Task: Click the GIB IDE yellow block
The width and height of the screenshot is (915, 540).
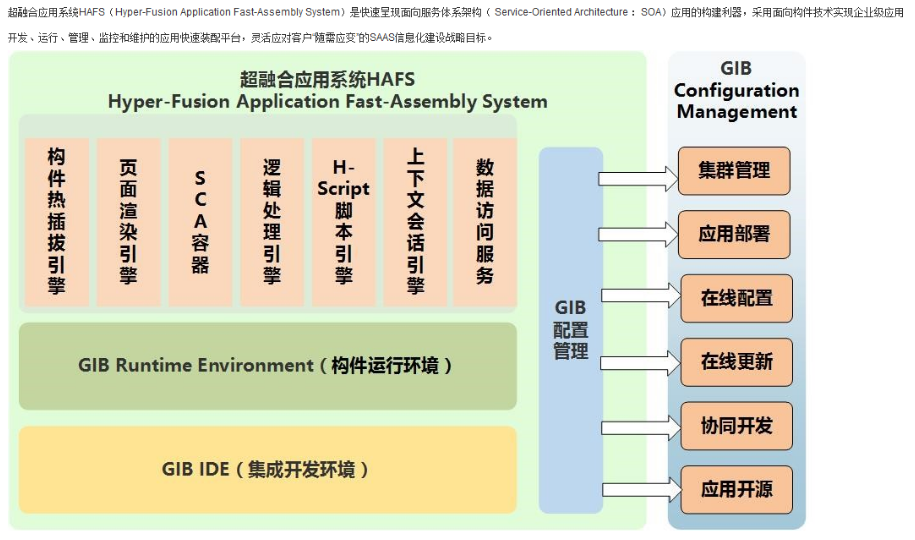Action: point(267,470)
